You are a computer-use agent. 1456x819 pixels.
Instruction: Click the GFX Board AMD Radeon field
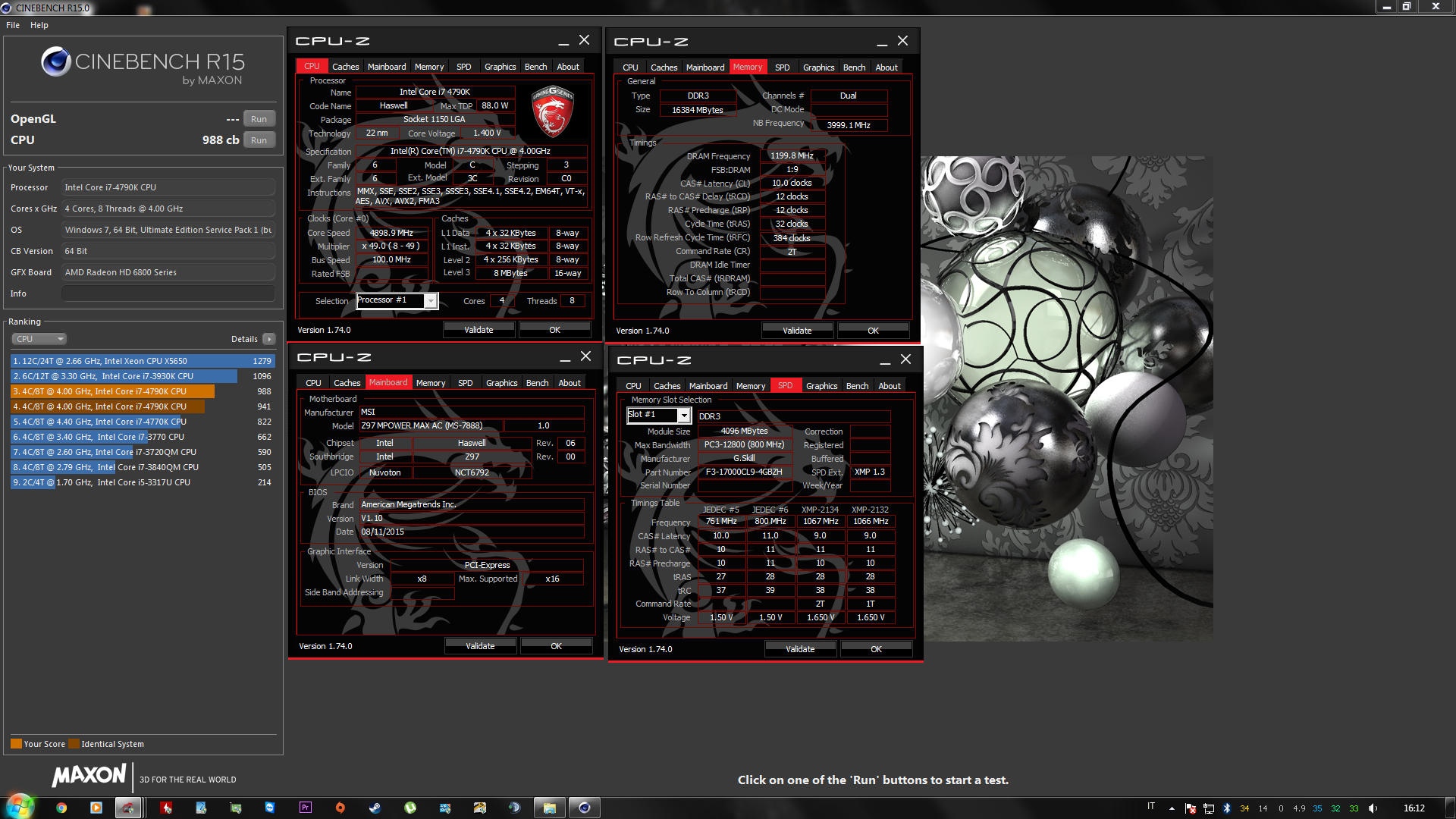[x=168, y=272]
